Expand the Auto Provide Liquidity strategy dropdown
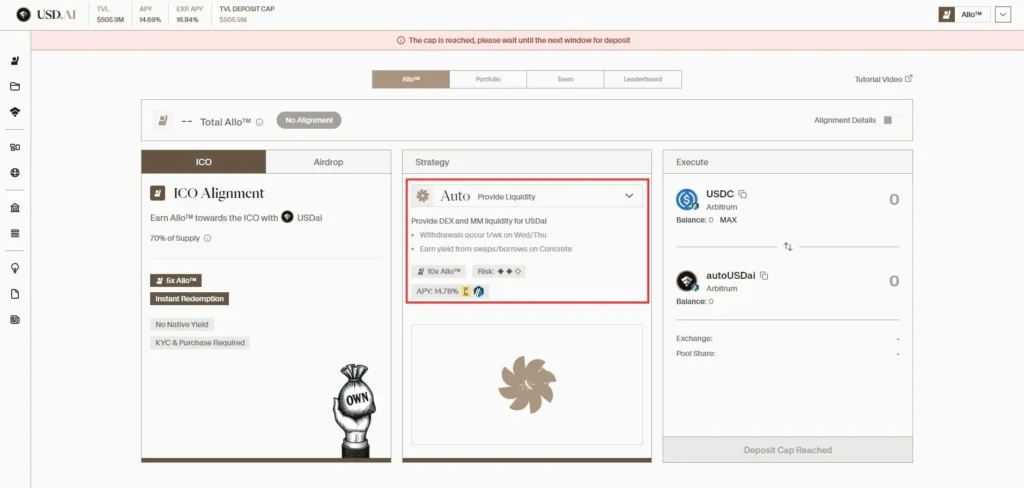Viewport: 1024px width, 488px height. click(x=629, y=196)
